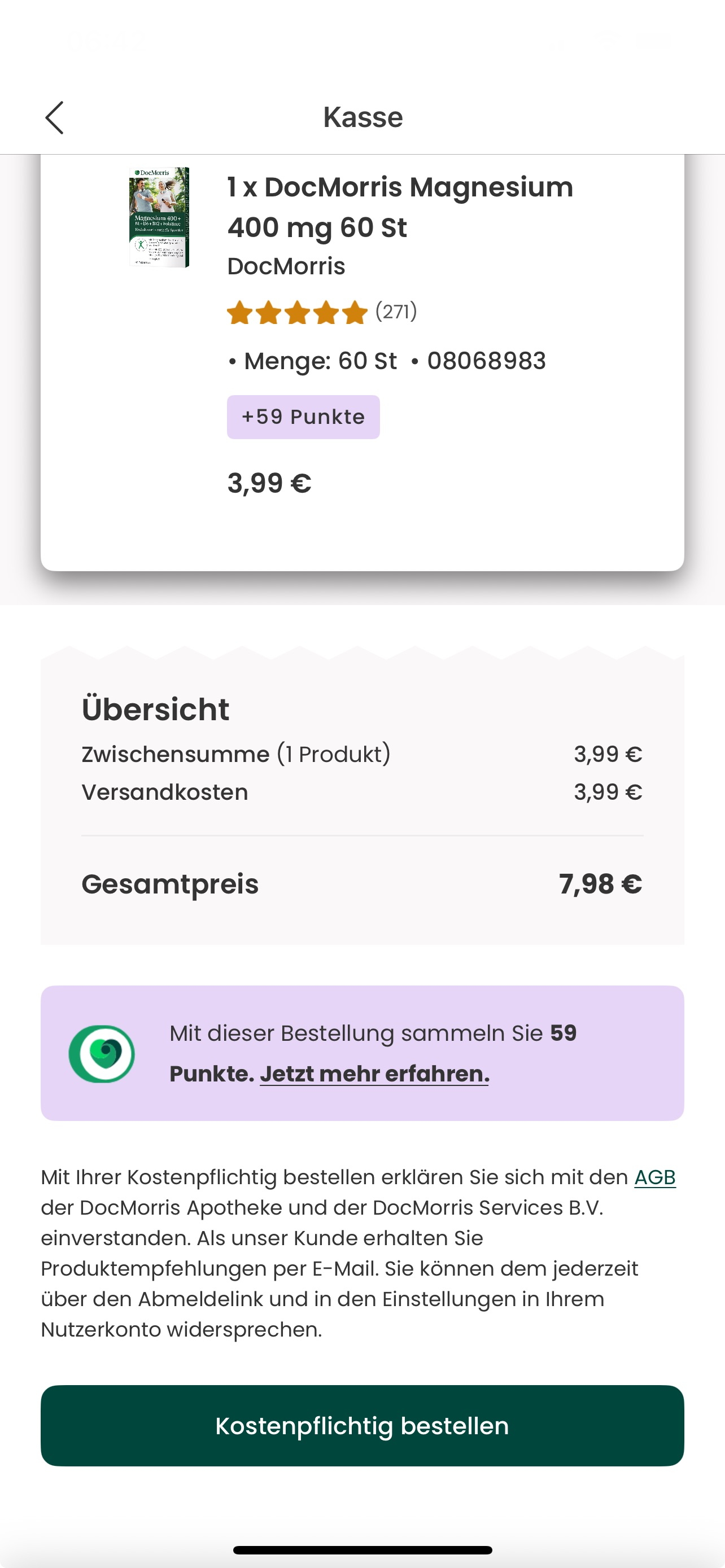The height and width of the screenshot is (1568, 725).
Task: Tap the Gesamtpreis total 7,98 €
Action: point(600,884)
